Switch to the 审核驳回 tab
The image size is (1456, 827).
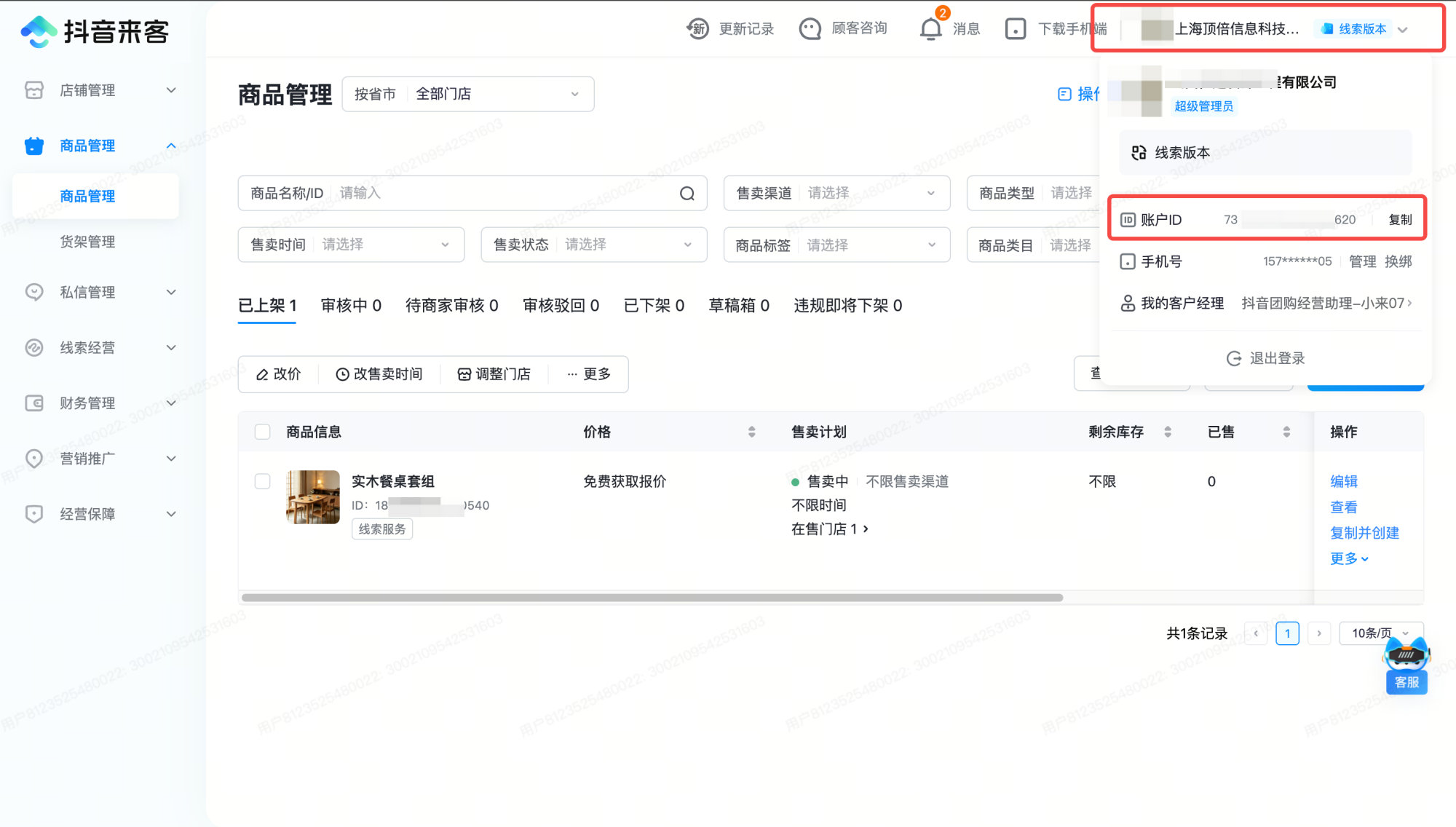561,306
